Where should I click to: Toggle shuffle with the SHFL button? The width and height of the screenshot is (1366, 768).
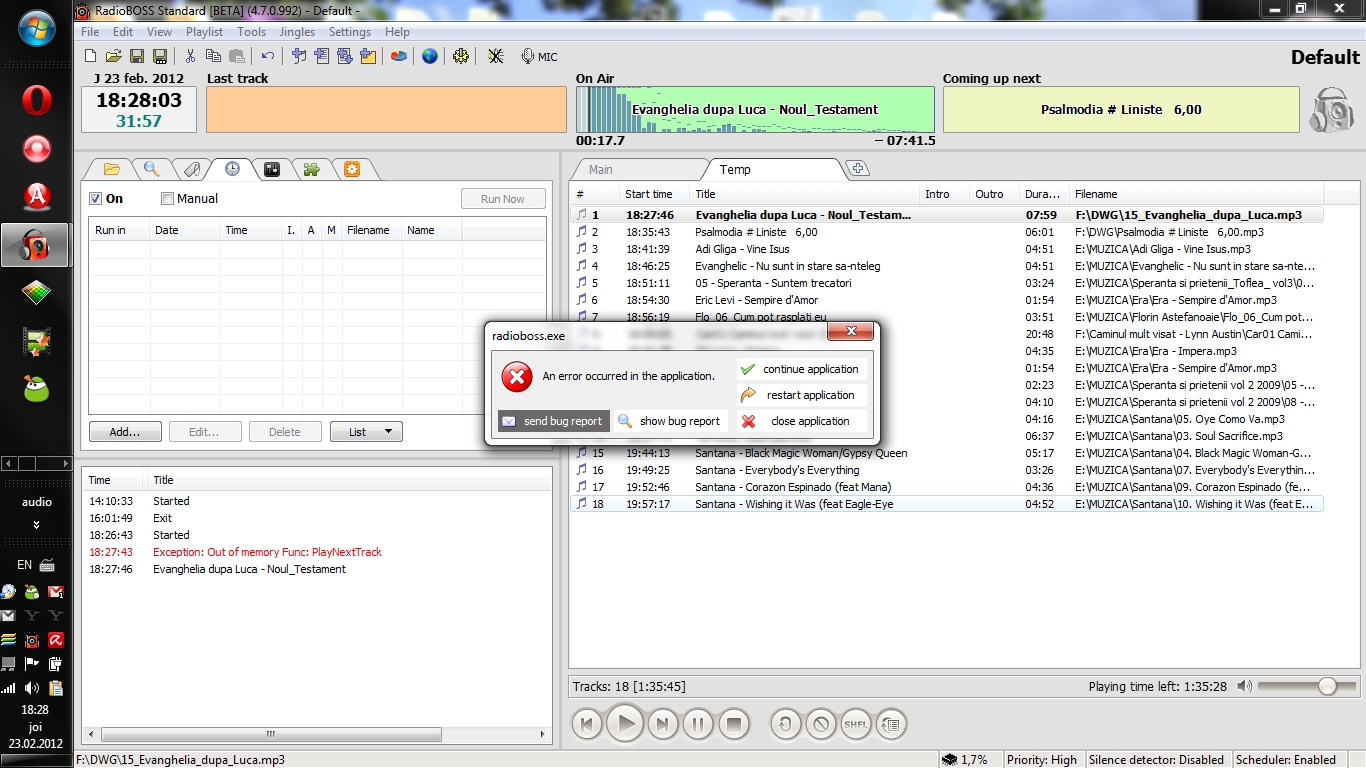pos(856,723)
